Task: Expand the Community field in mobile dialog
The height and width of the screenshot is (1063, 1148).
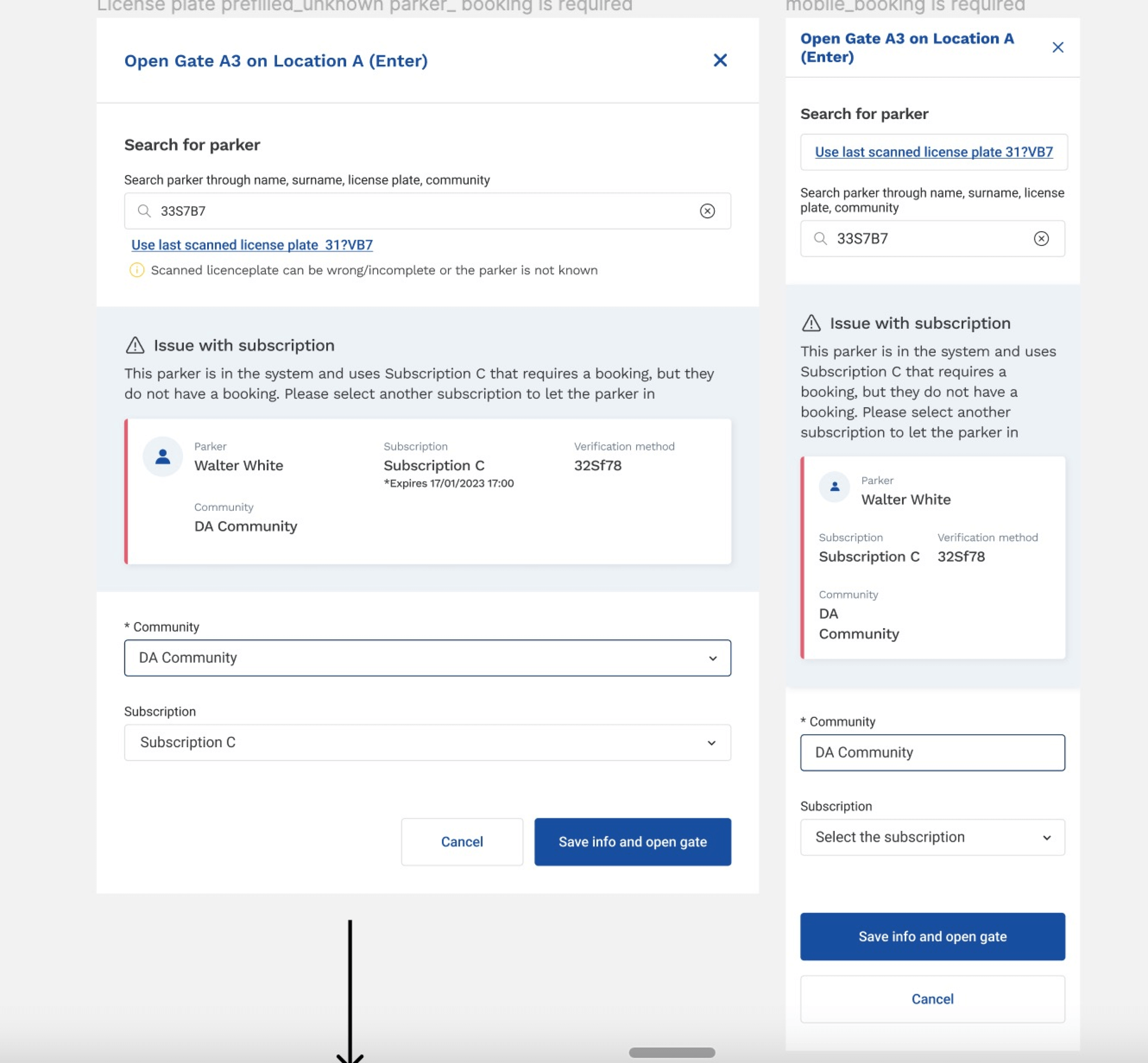Action: tap(932, 752)
